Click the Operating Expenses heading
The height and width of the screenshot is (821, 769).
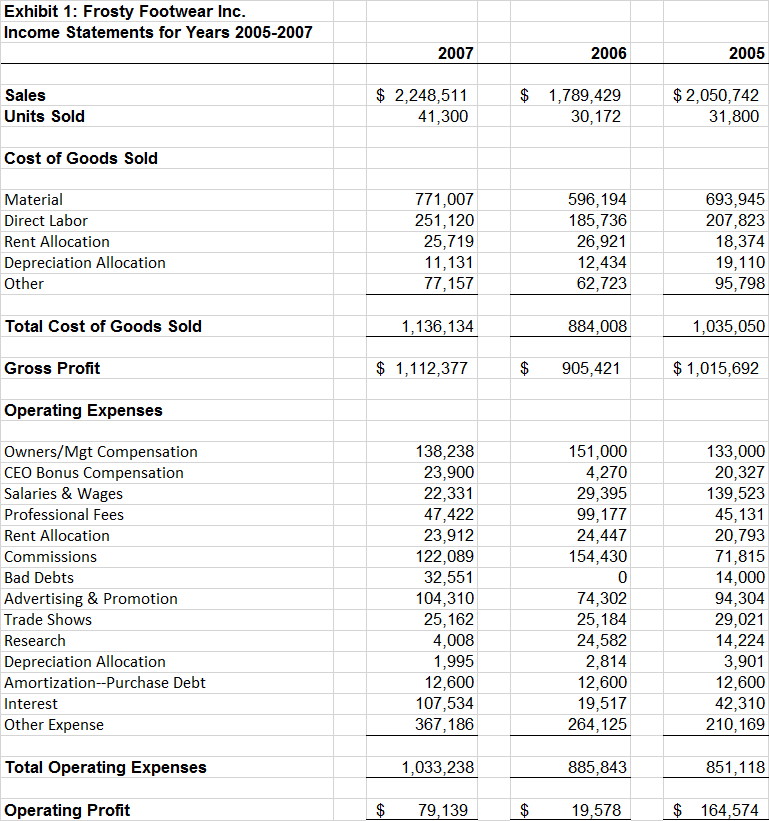tap(84, 410)
